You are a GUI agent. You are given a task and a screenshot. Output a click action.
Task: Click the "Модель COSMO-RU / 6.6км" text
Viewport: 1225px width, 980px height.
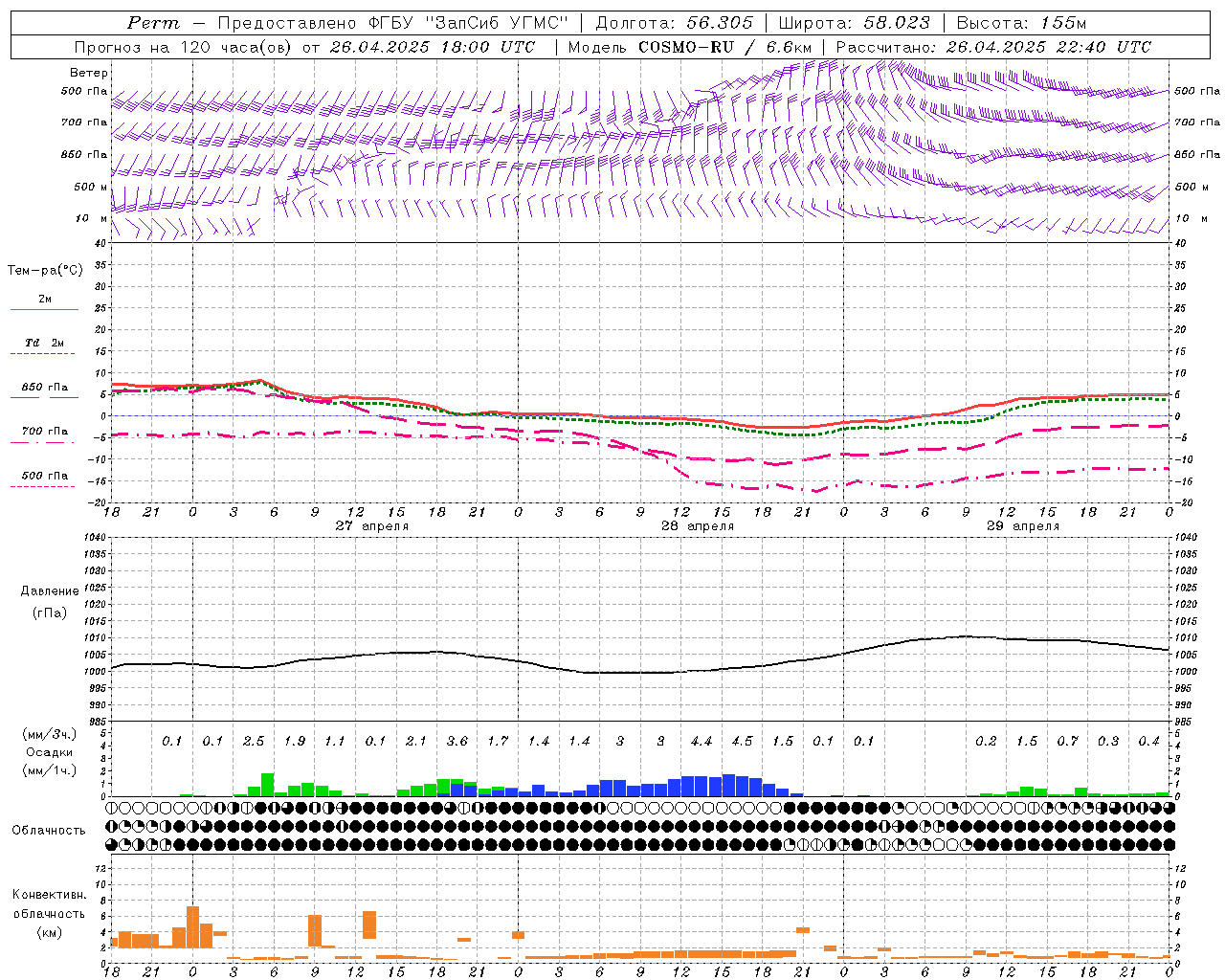[x=690, y=47]
